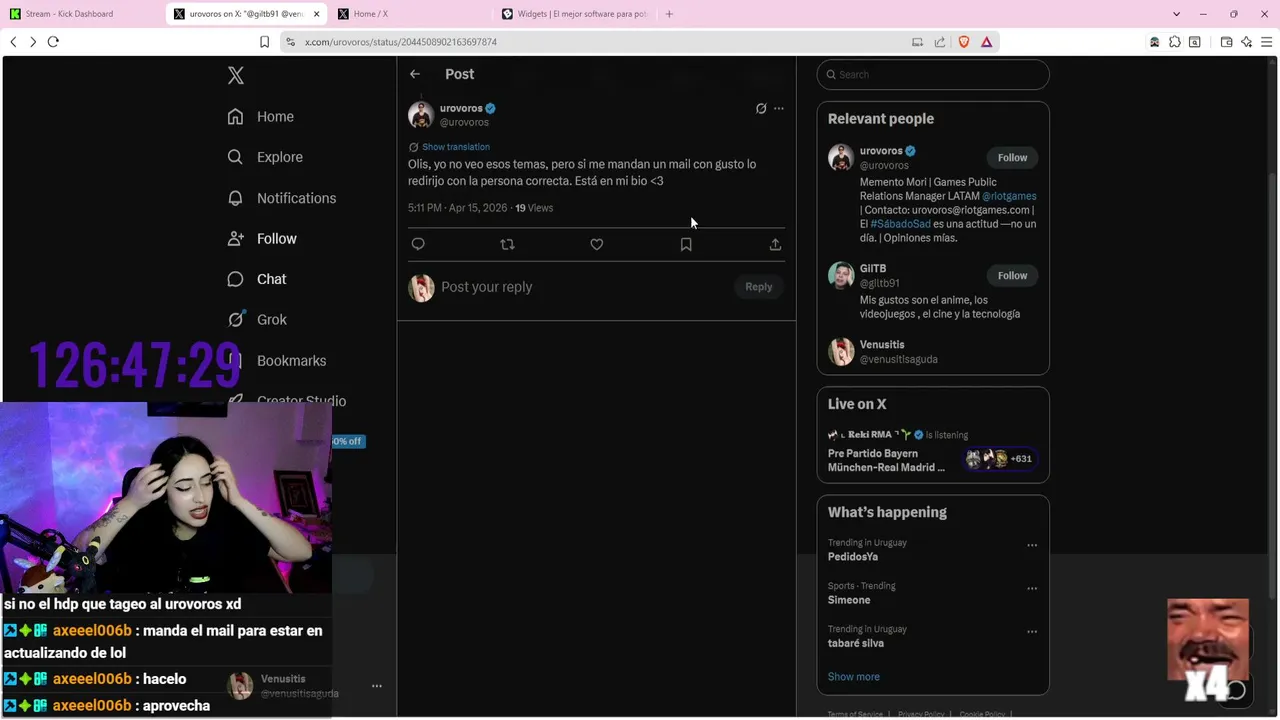Image resolution: width=1280 pixels, height=720 pixels.
Task: Click the address bar URL
Action: (401, 42)
